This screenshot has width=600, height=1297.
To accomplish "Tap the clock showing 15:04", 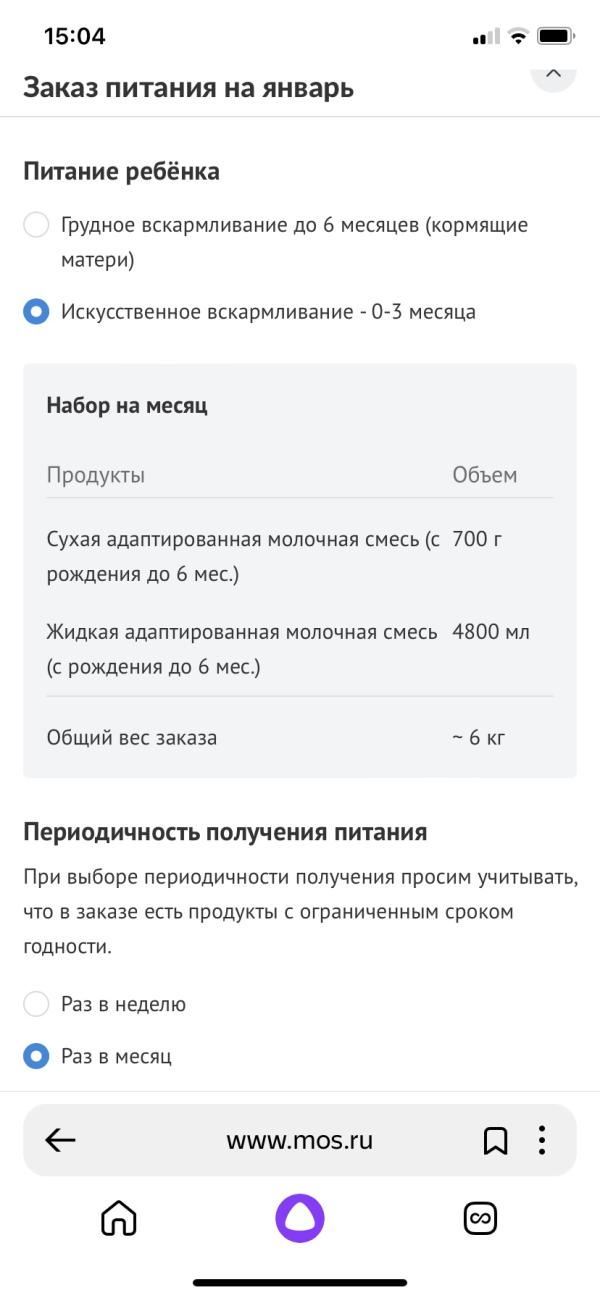I will click(75, 37).
